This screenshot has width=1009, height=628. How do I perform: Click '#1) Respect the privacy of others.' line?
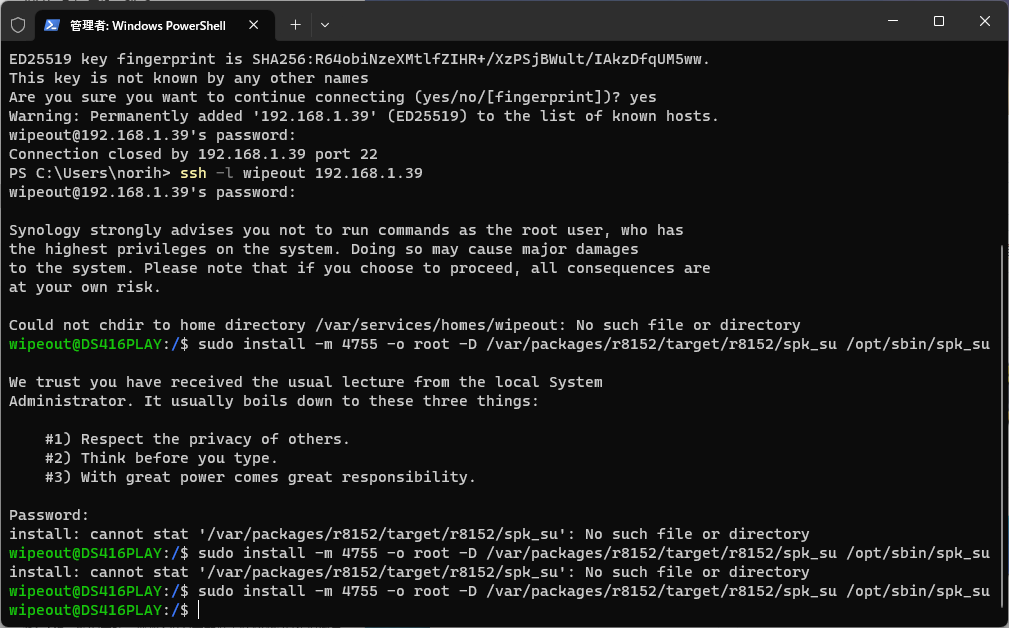(x=197, y=439)
